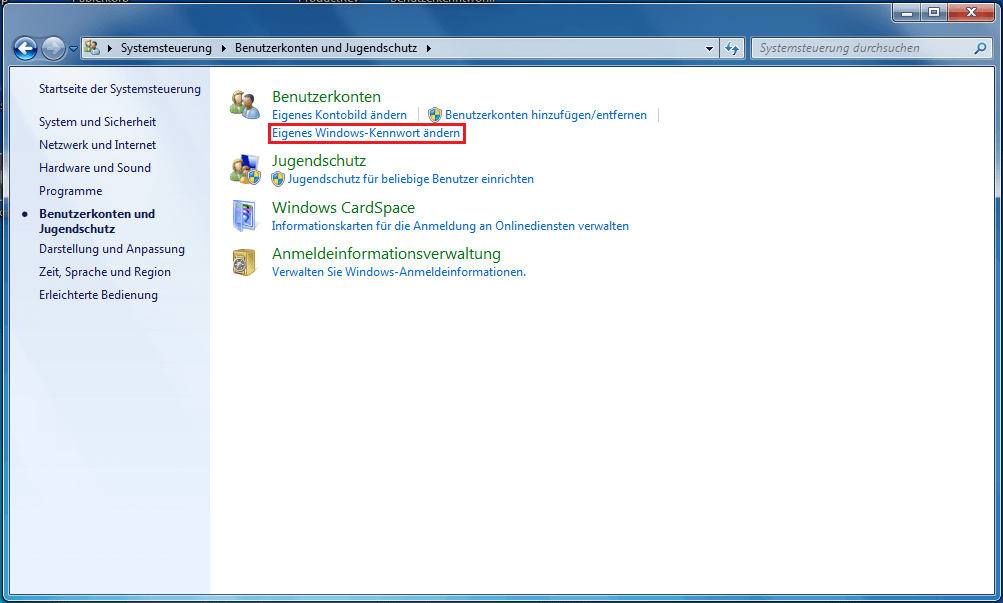Open Programme category in sidebar

tap(70, 191)
